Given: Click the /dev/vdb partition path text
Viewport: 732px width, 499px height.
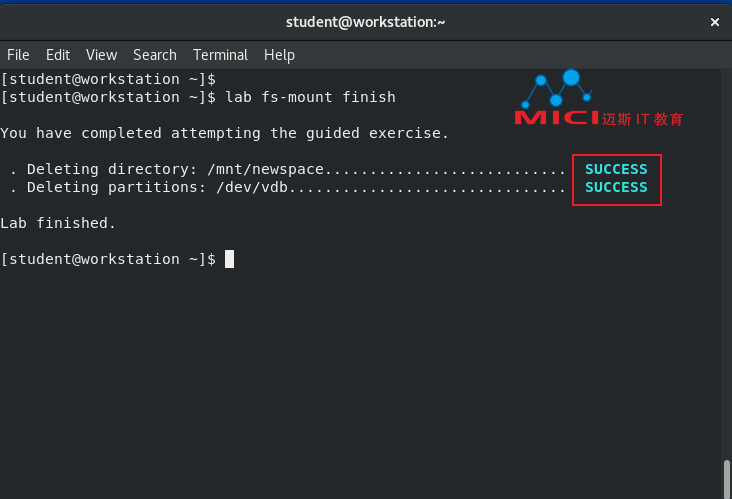Looking at the screenshot, I should pyautogui.click(x=252, y=187).
